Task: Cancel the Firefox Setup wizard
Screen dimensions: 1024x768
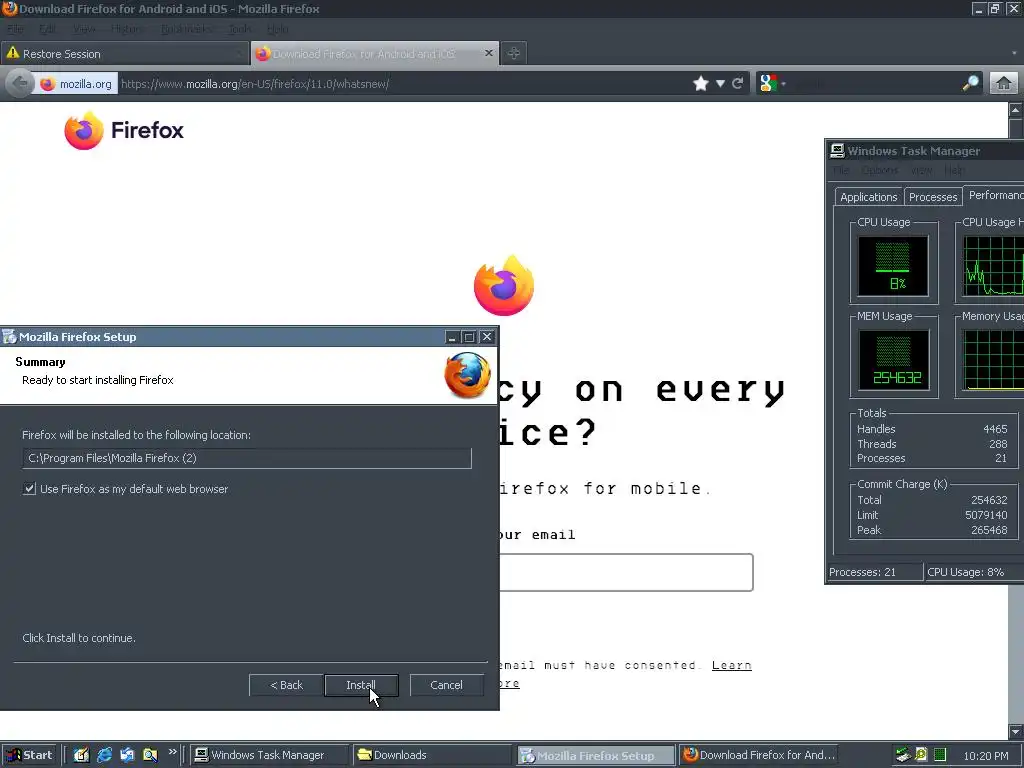Action: click(x=447, y=685)
